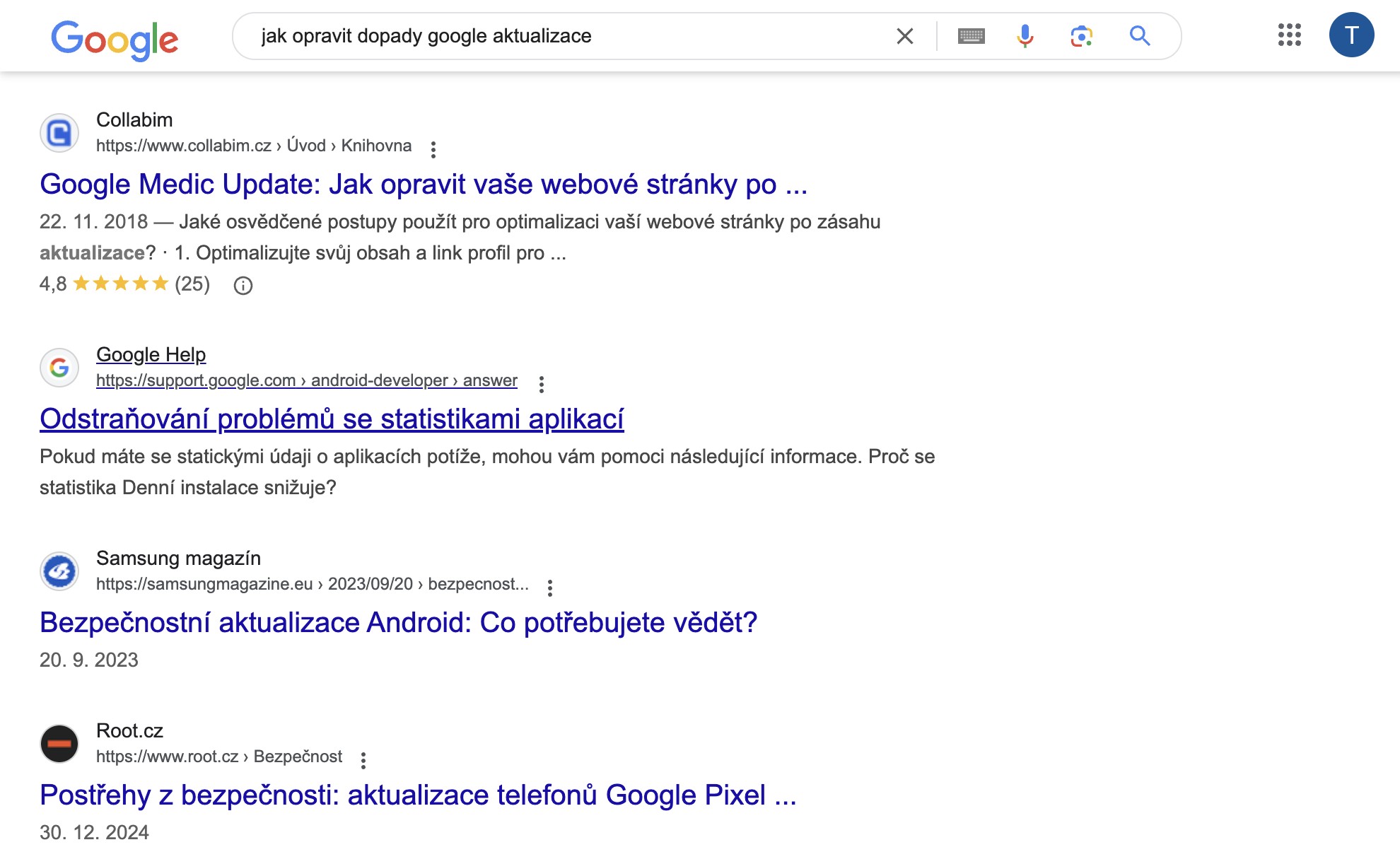
Task: Open more options for Root.cz result
Action: [363, 760]
